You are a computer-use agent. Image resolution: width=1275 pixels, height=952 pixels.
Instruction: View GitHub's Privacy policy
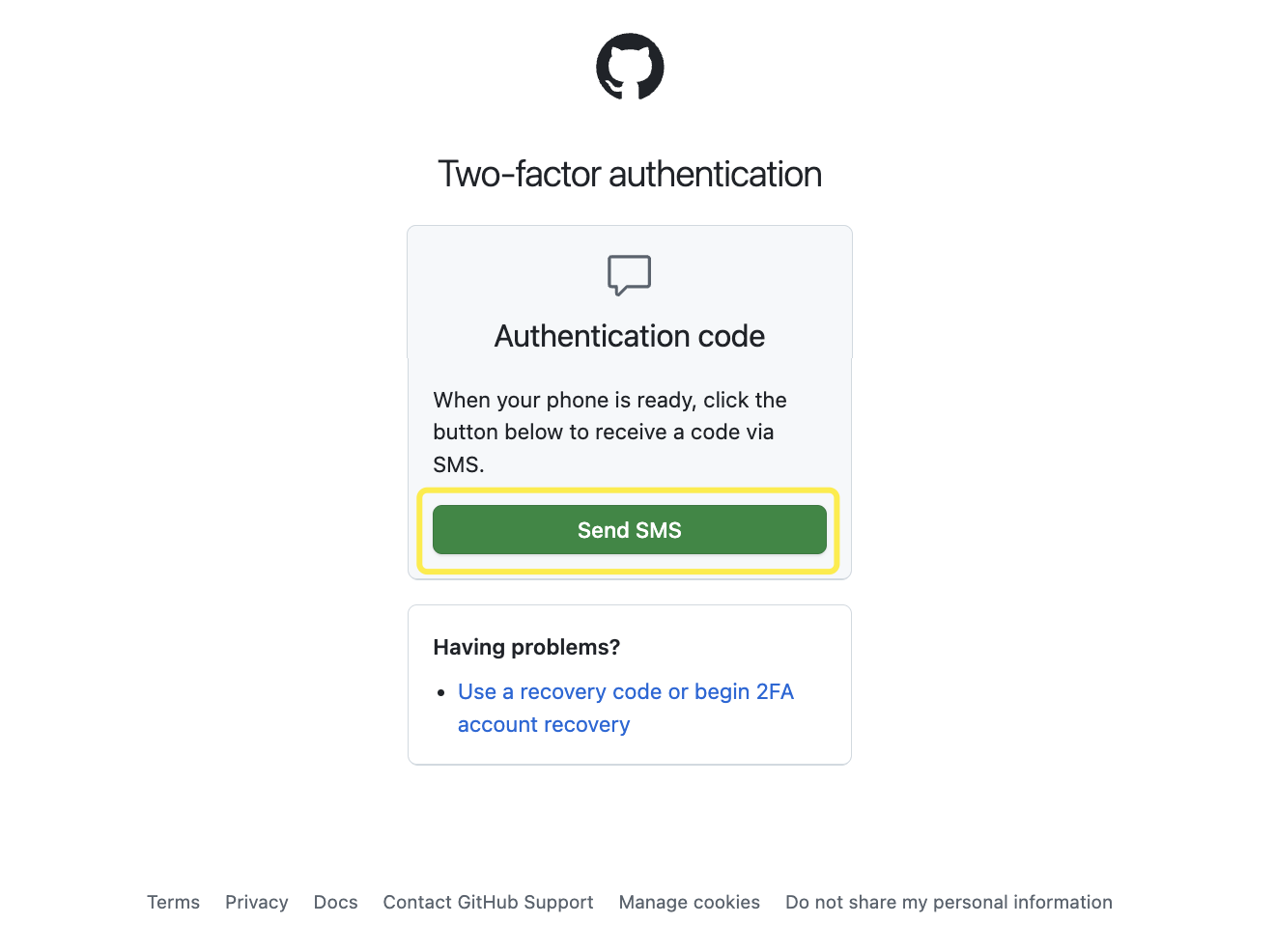[256, 902]
